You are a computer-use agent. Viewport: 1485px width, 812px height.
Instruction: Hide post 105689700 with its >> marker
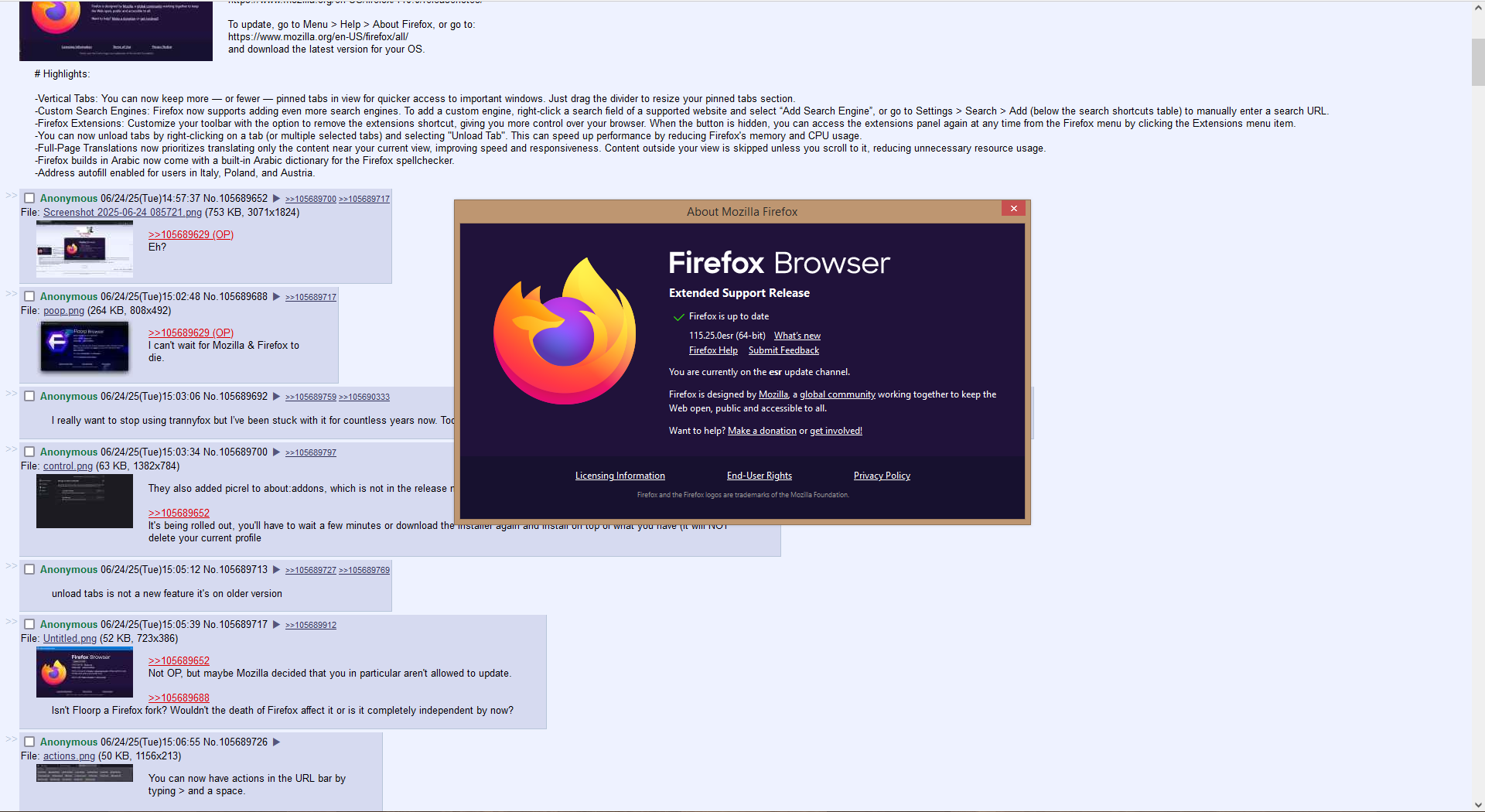11,449
